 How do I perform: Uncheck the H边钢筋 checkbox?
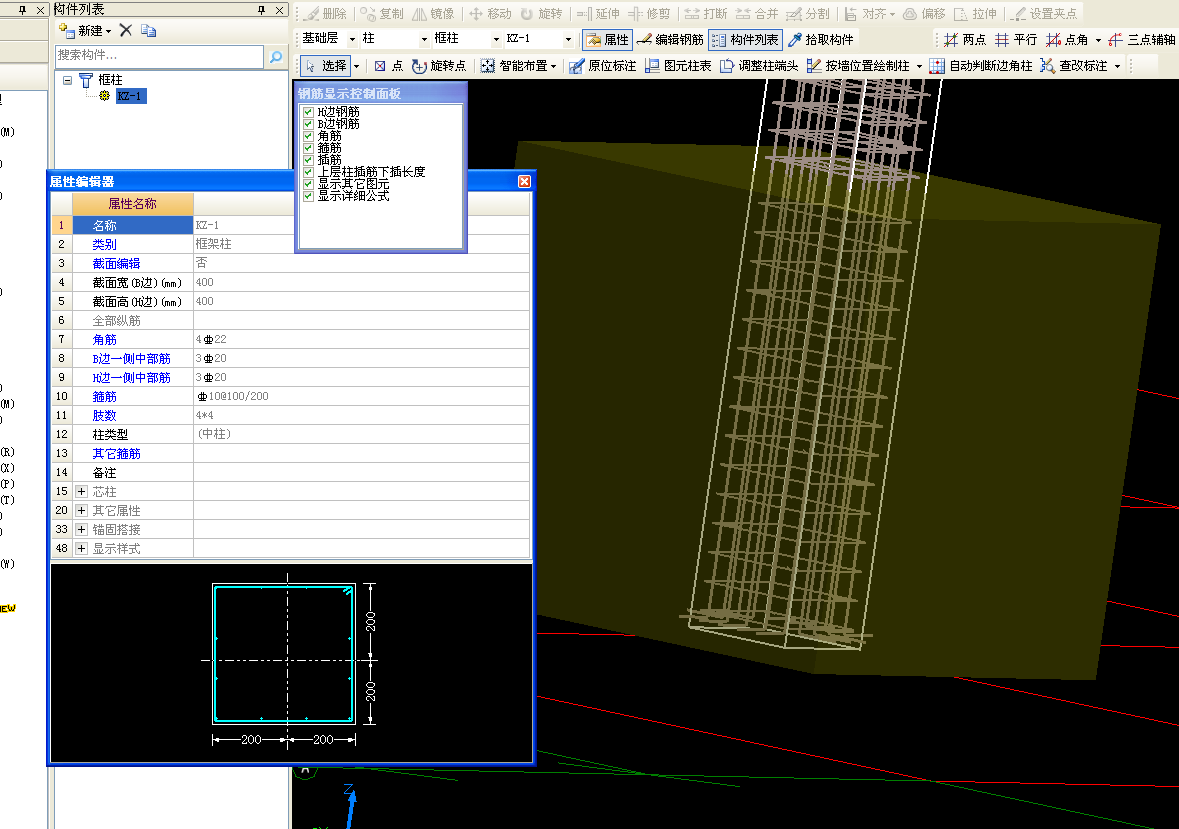[x=308, y=111]
